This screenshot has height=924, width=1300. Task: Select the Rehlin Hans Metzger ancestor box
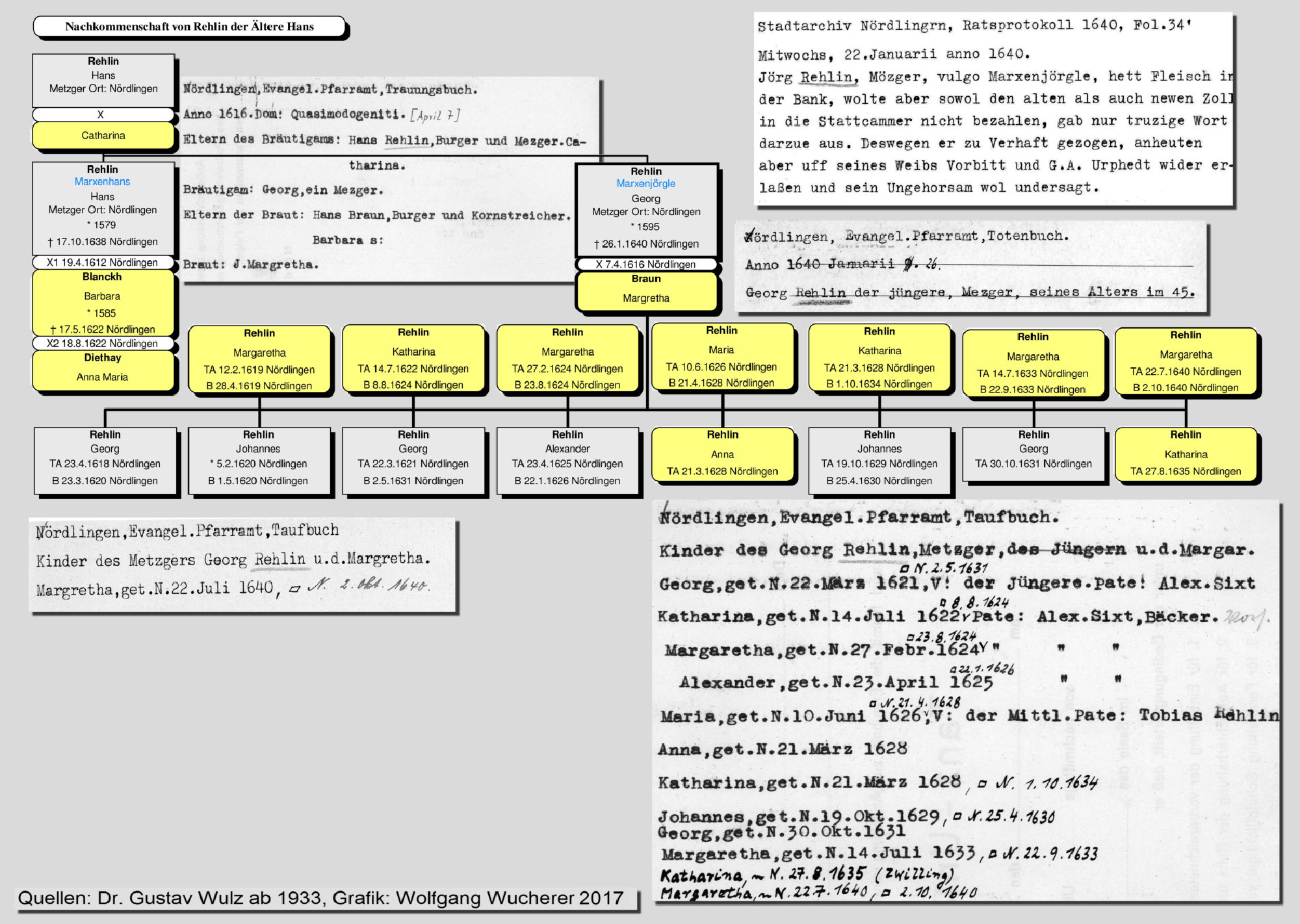(103, 79)
